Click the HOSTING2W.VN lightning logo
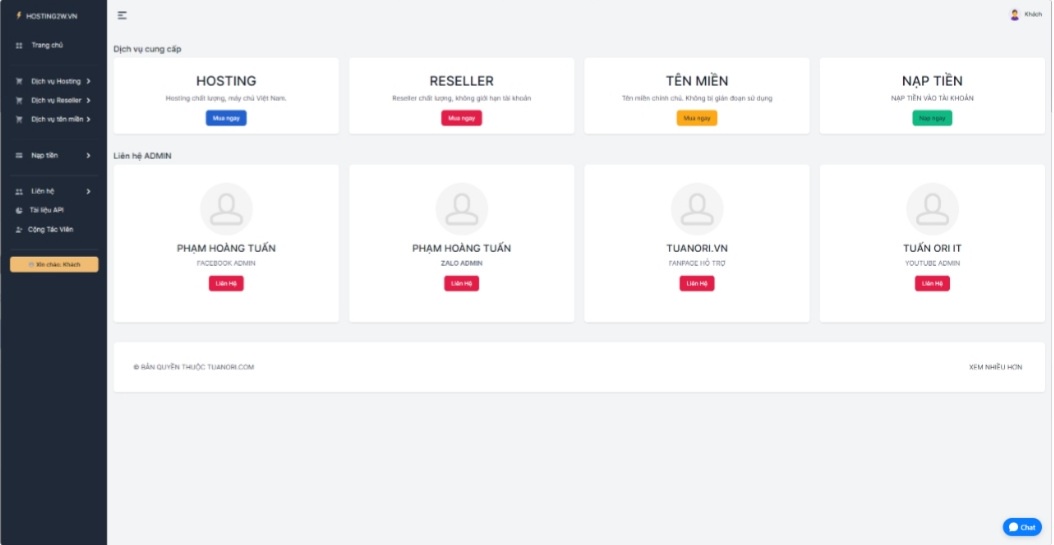 point(18,15)
